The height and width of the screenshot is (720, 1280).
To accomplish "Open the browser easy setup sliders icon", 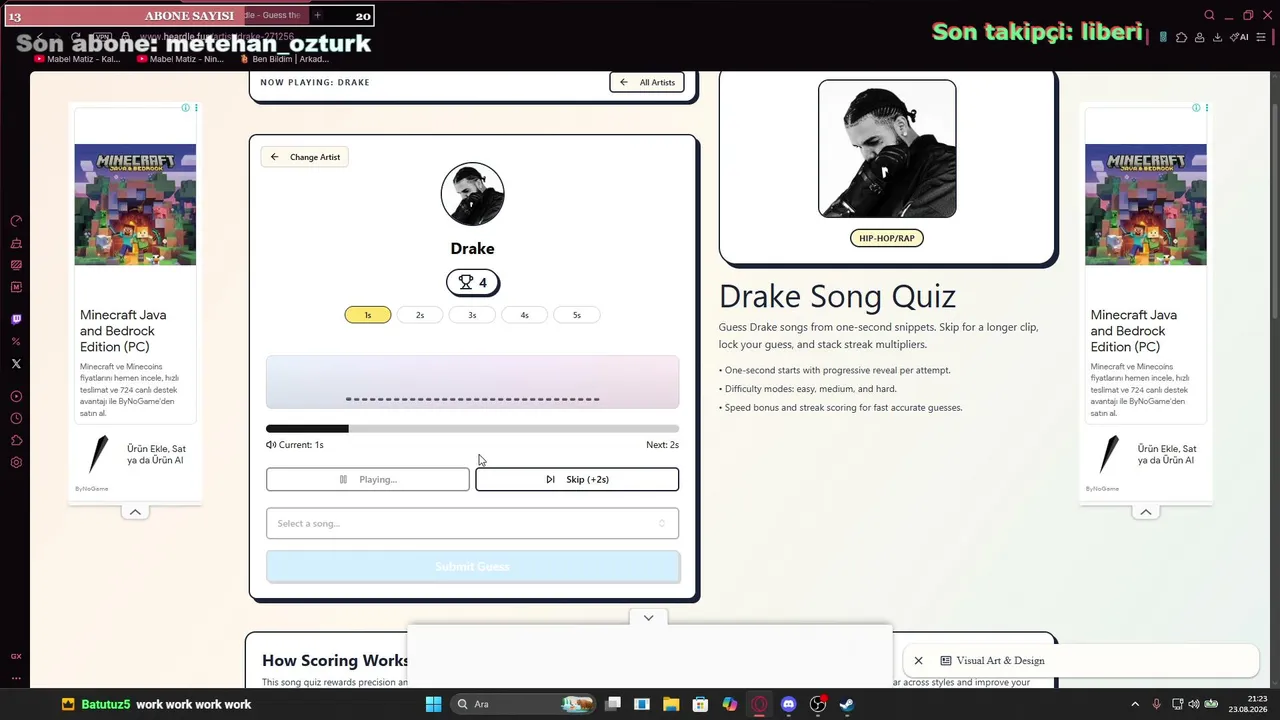I will point(1263,37).
